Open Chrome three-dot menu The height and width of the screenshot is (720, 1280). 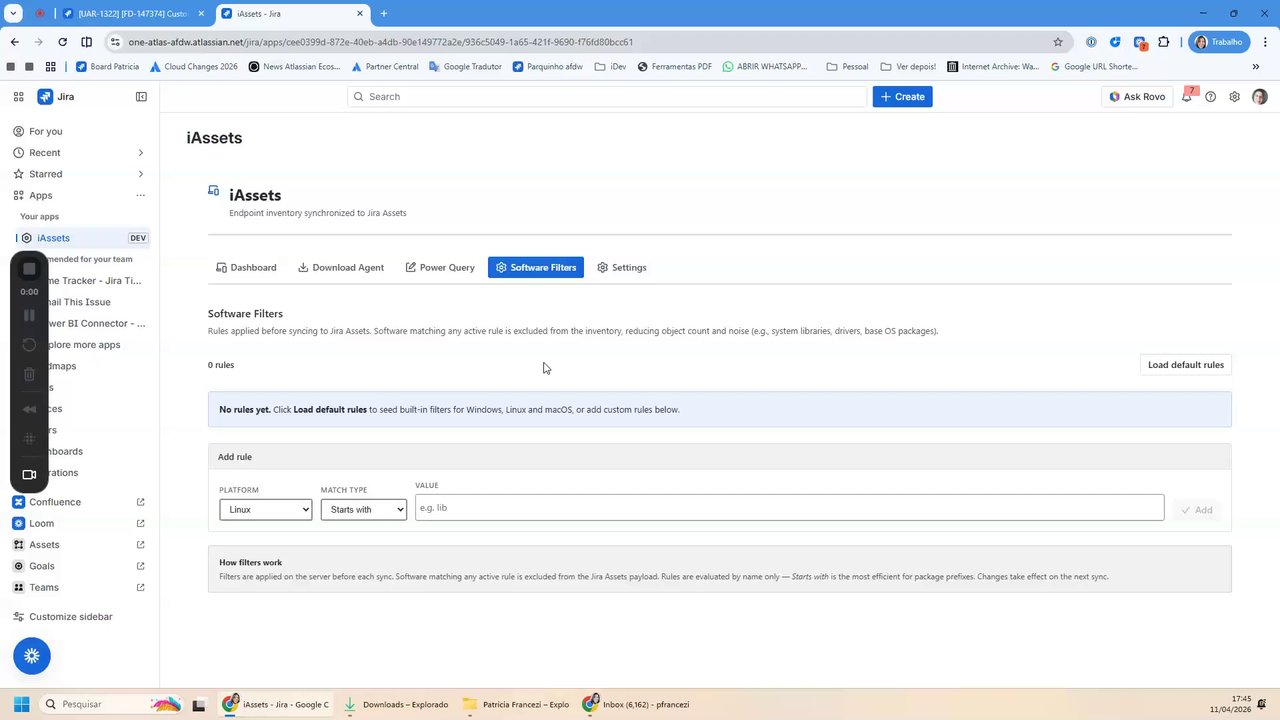[1265, 42]
